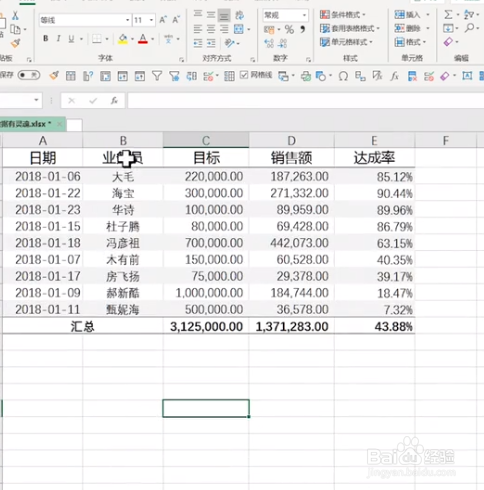
Task: Apply underline formatting
Action: coord(71,39)
